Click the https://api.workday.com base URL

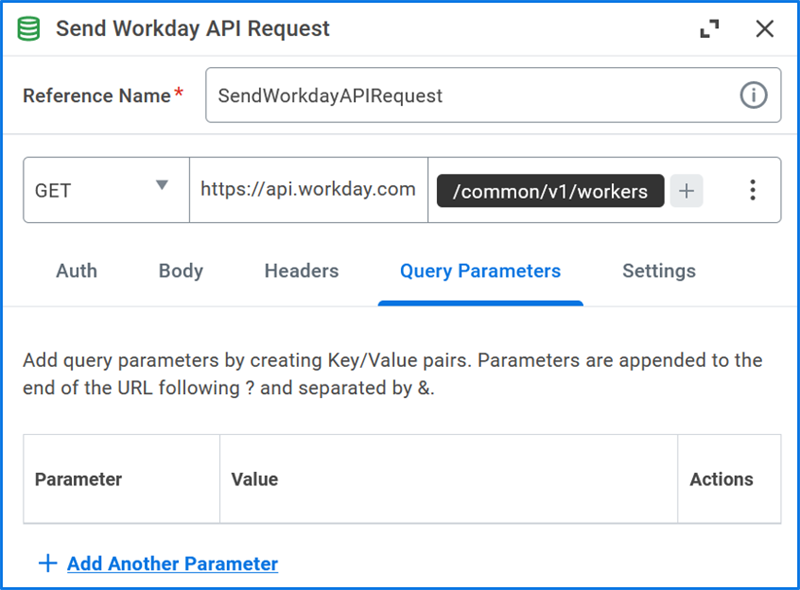point(308,189)
